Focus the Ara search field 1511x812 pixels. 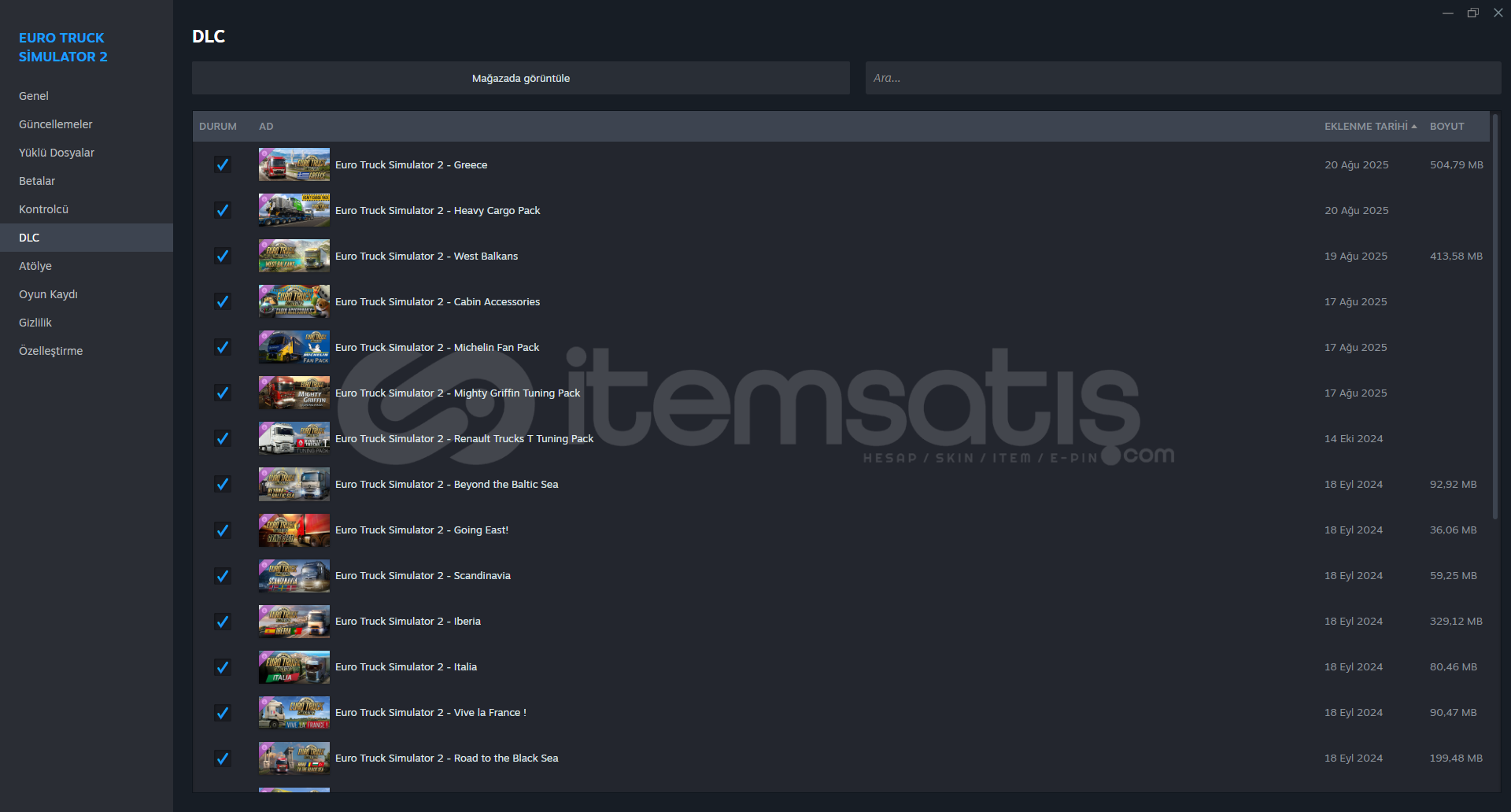click(1184, 78)
